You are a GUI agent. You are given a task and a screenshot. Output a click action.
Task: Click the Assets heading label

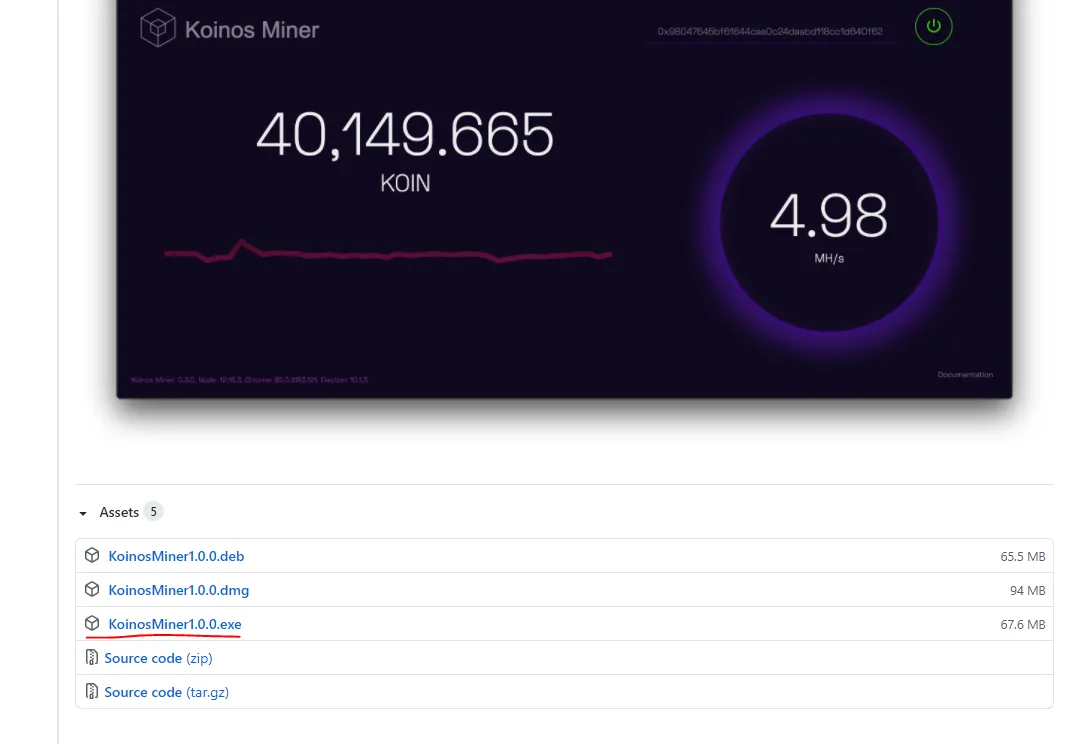tap(119, 512)
